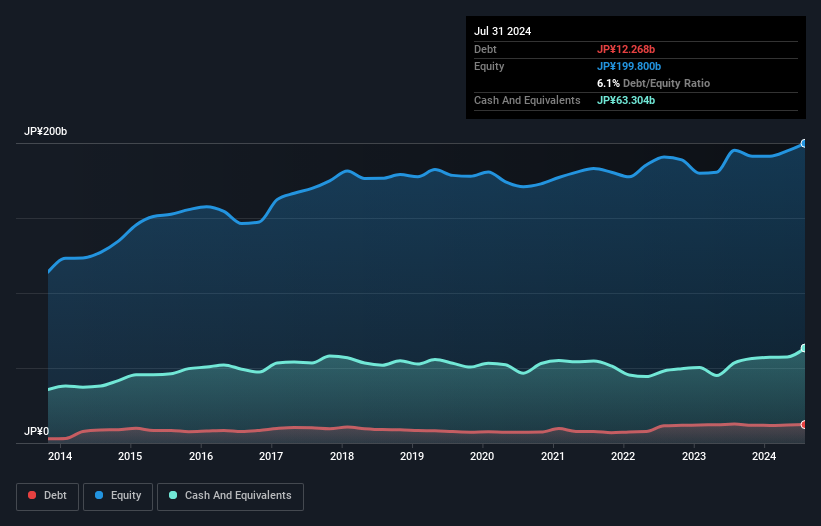Click the JP¥0 y-axis label

coord(36,431)
